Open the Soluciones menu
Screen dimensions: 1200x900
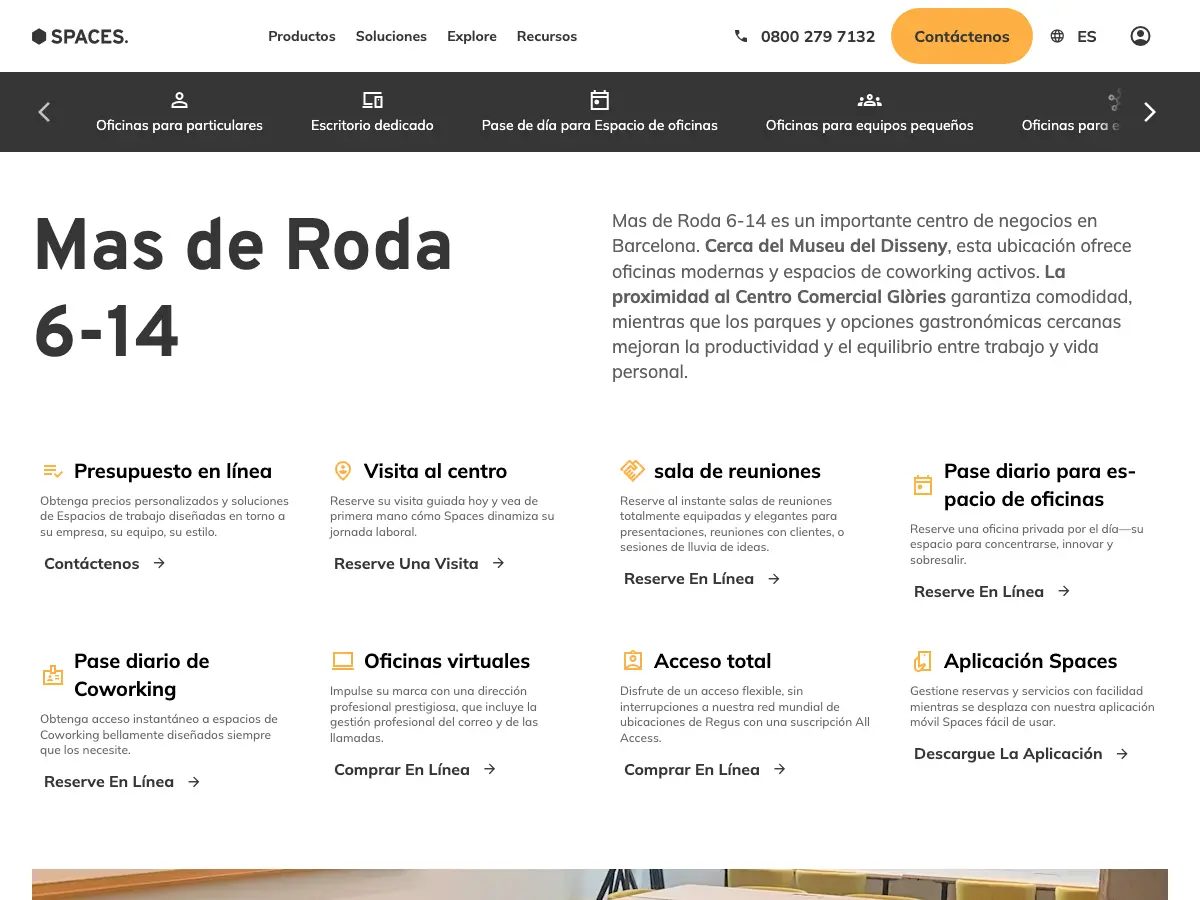coord(391,36)
